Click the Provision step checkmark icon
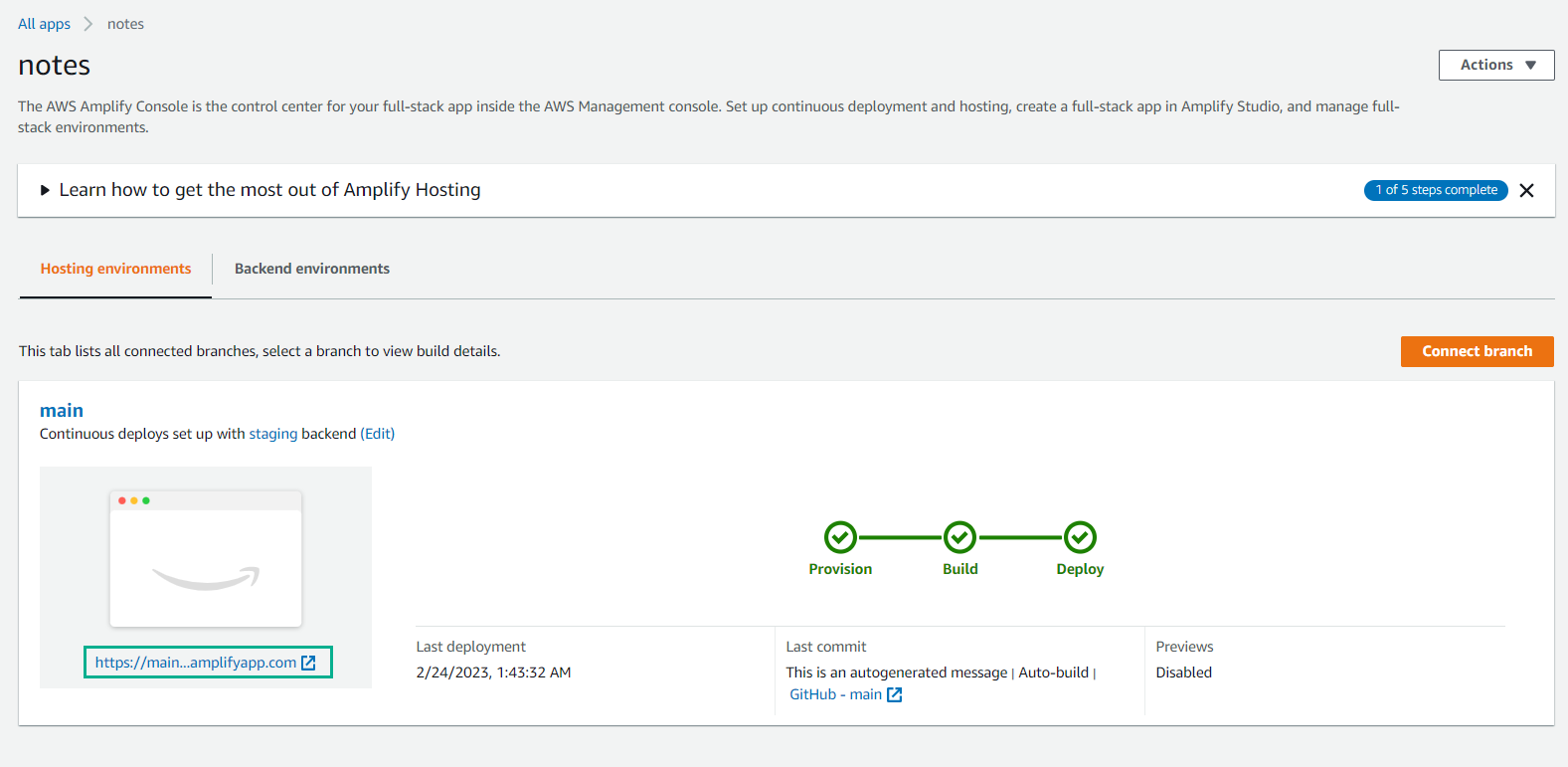The width and height of the screenshot is (1568, 767). [840, 537]
